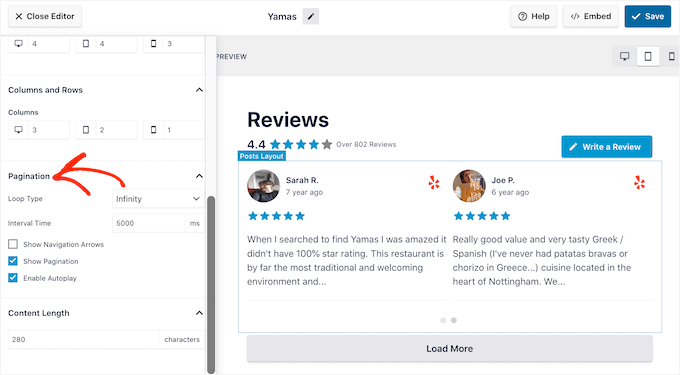Screen dimensions: 680x375
Task: Click the pencil icon to rename Yamas
Action: click(311, 16)
